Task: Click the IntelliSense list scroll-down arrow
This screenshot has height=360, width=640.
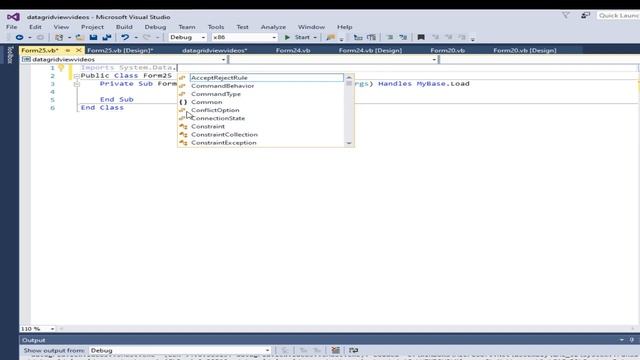Action: click(349, 143)
